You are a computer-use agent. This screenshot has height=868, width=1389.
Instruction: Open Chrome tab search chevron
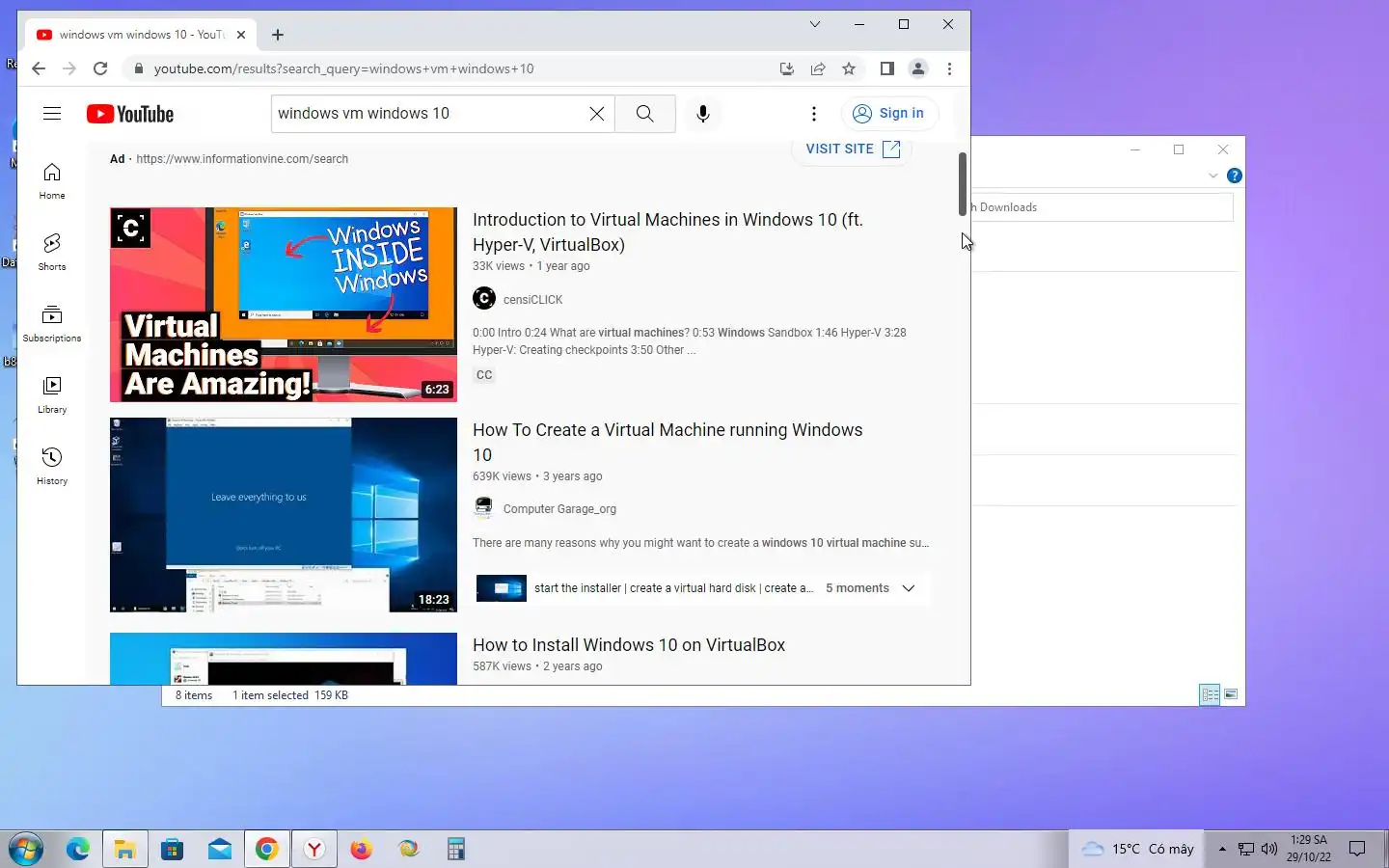[x=815, y=24]
